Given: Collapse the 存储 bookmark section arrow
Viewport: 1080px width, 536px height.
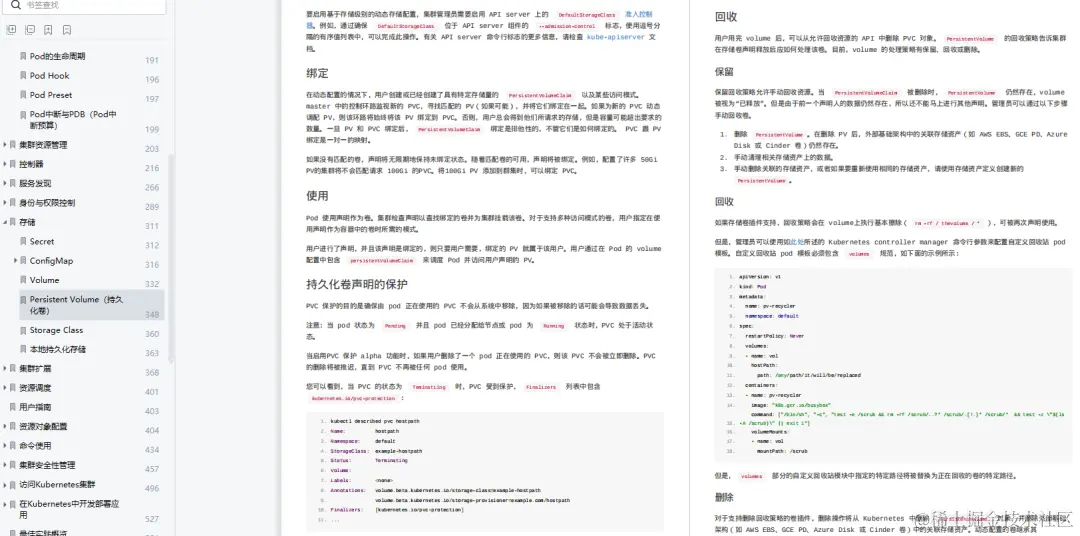Looking at the screenshot, I should 5,222.
